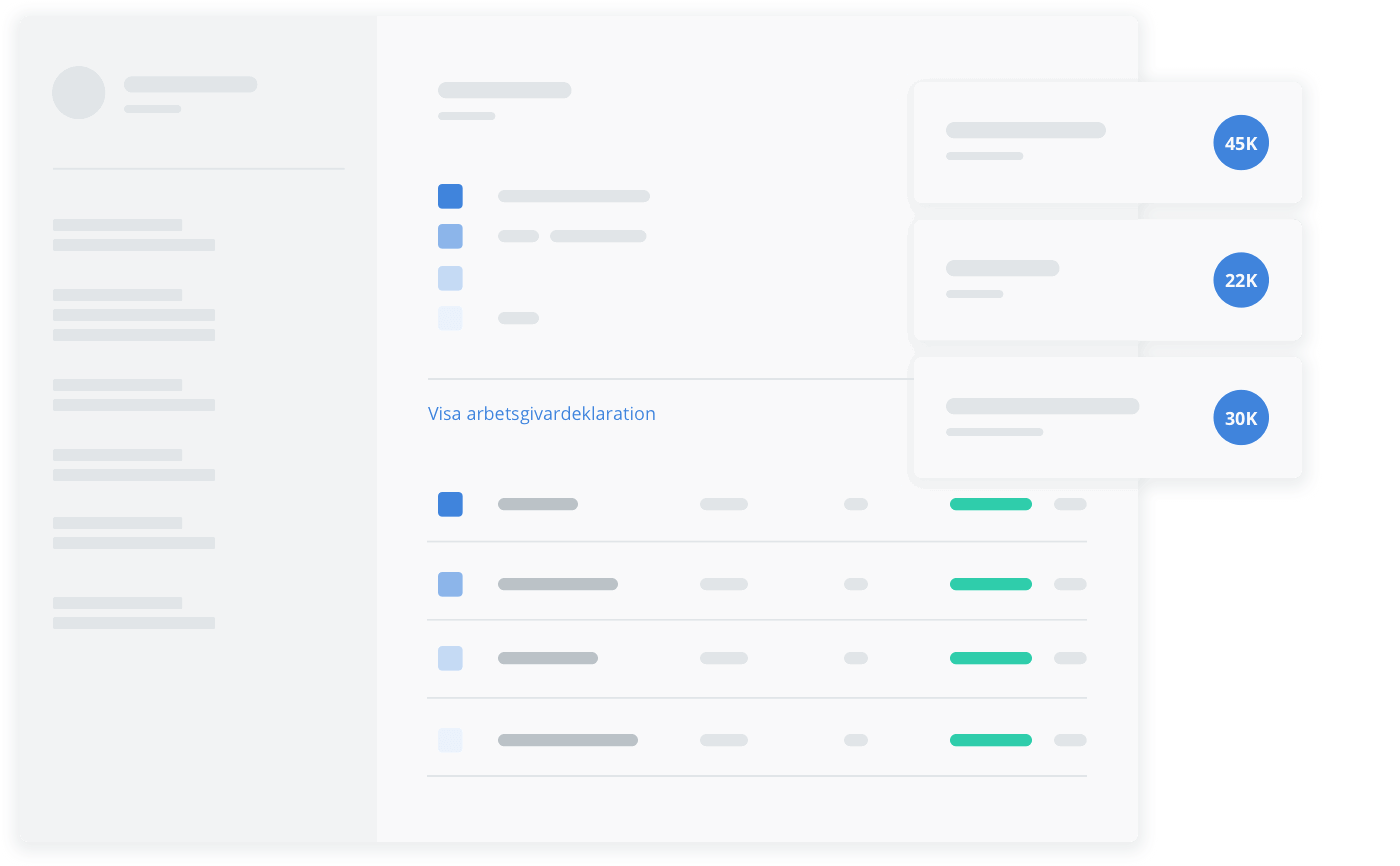Click the green progress bar on the first table row
The image size is (1400, 866).
[990, 504]
